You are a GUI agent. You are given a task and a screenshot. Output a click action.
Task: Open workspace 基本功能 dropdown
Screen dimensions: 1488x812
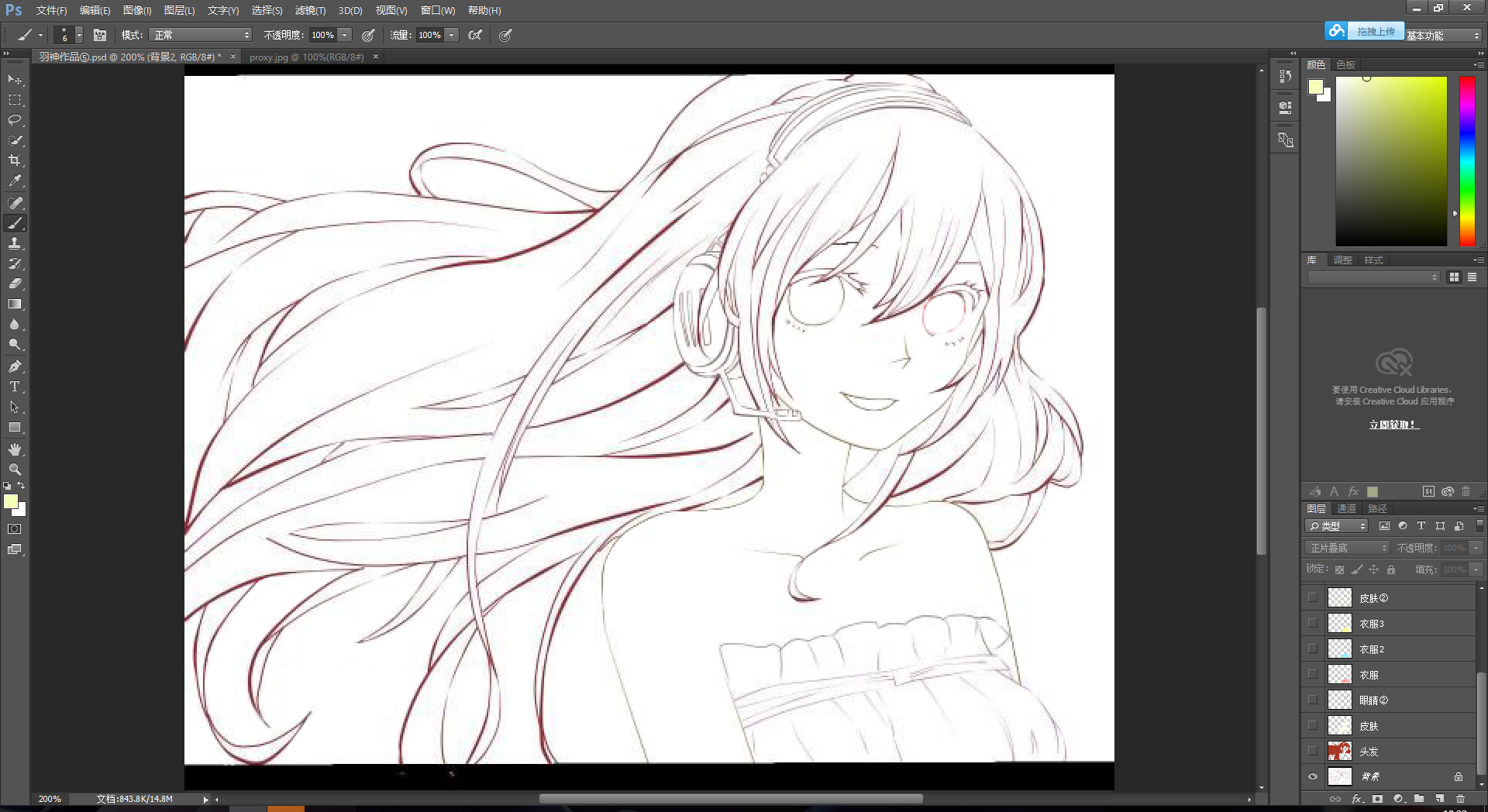pyautogui.click(x=1443, y=36)
